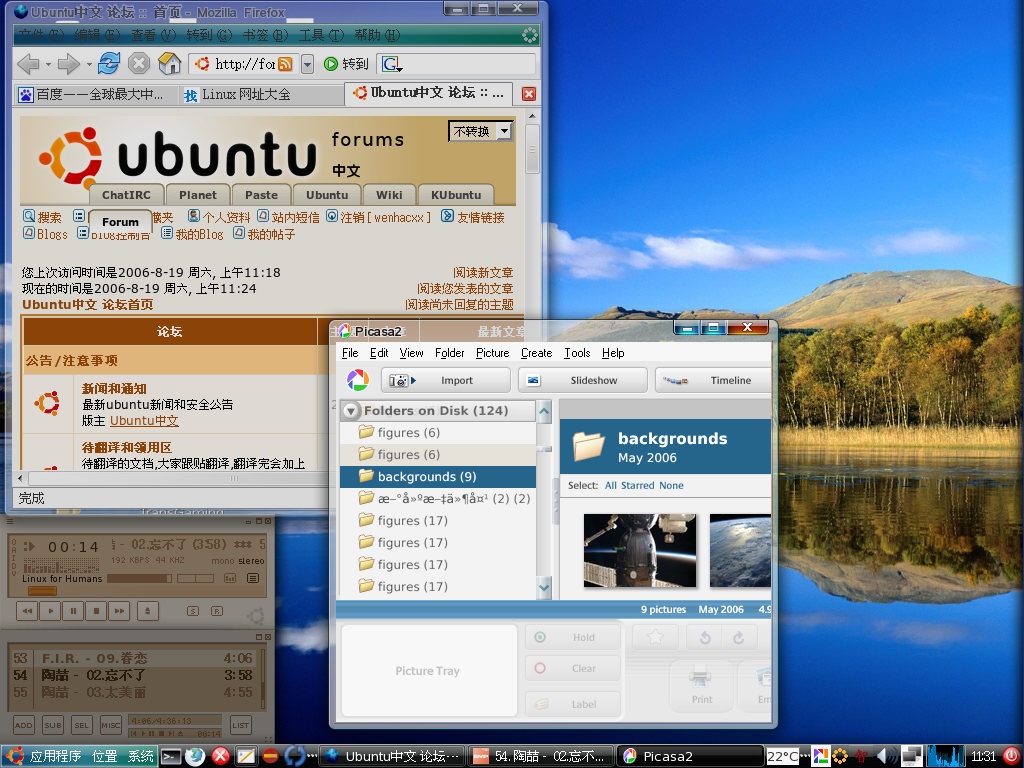Screen dimensions: 1024x768
Task: Start the Slideshow in Picasa2
Action: pos(583,380)
